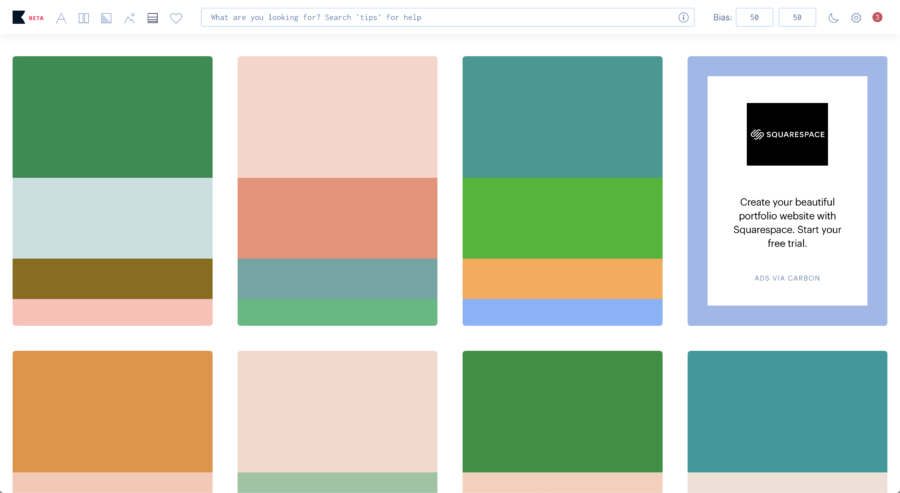Select the pale pink band above salmon
The height and width of the screenshot is (493, 900).
click(338, 117)
